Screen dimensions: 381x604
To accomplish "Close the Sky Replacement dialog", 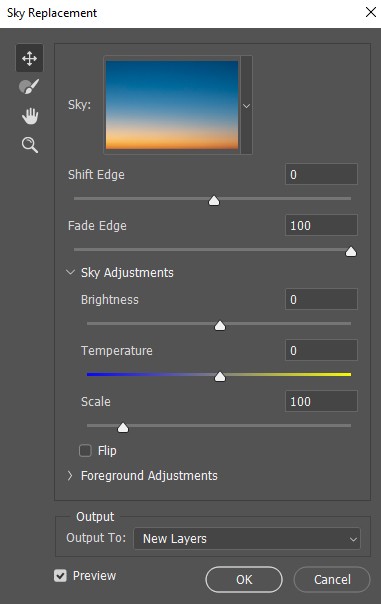I will coord(371,12).
